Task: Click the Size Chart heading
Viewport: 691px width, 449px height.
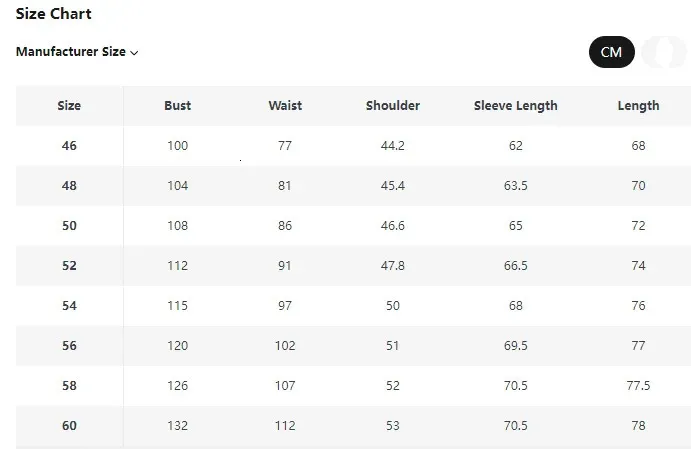Action: pos(53,14)
